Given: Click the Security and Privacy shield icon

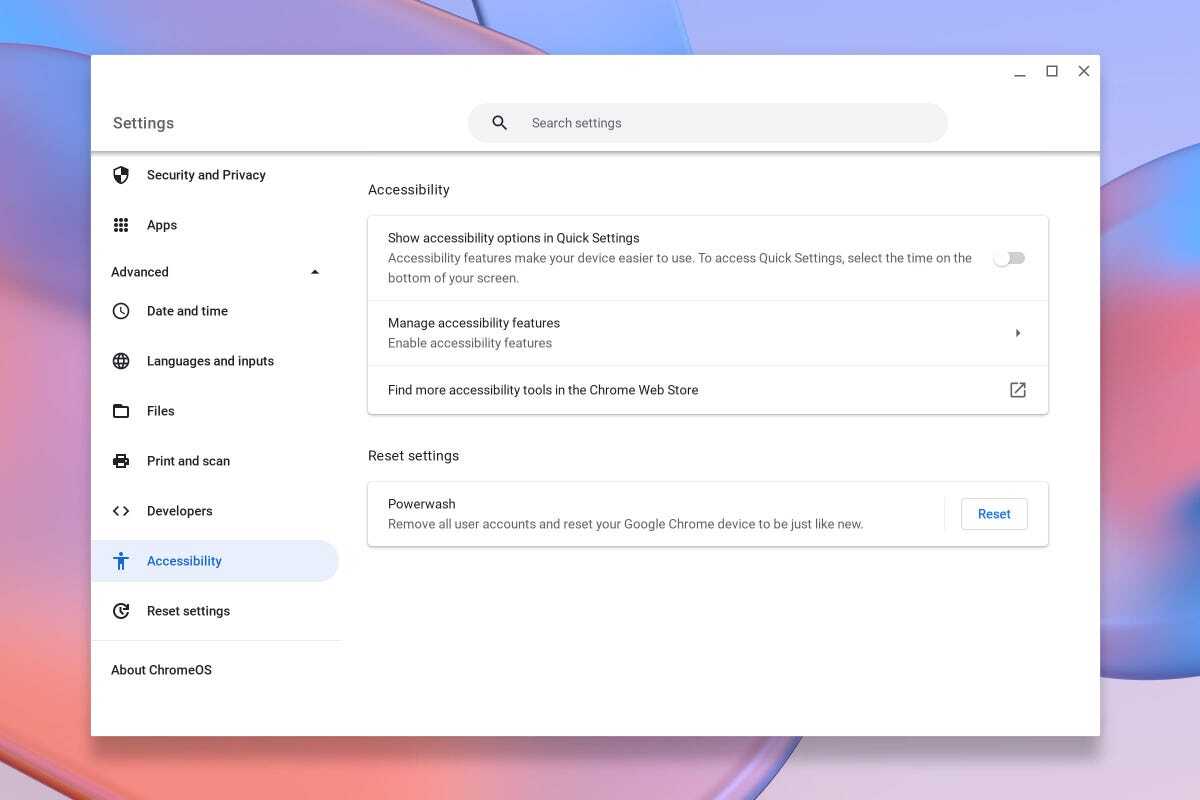Looking at the screenshot, I should (x=121, y=175).
